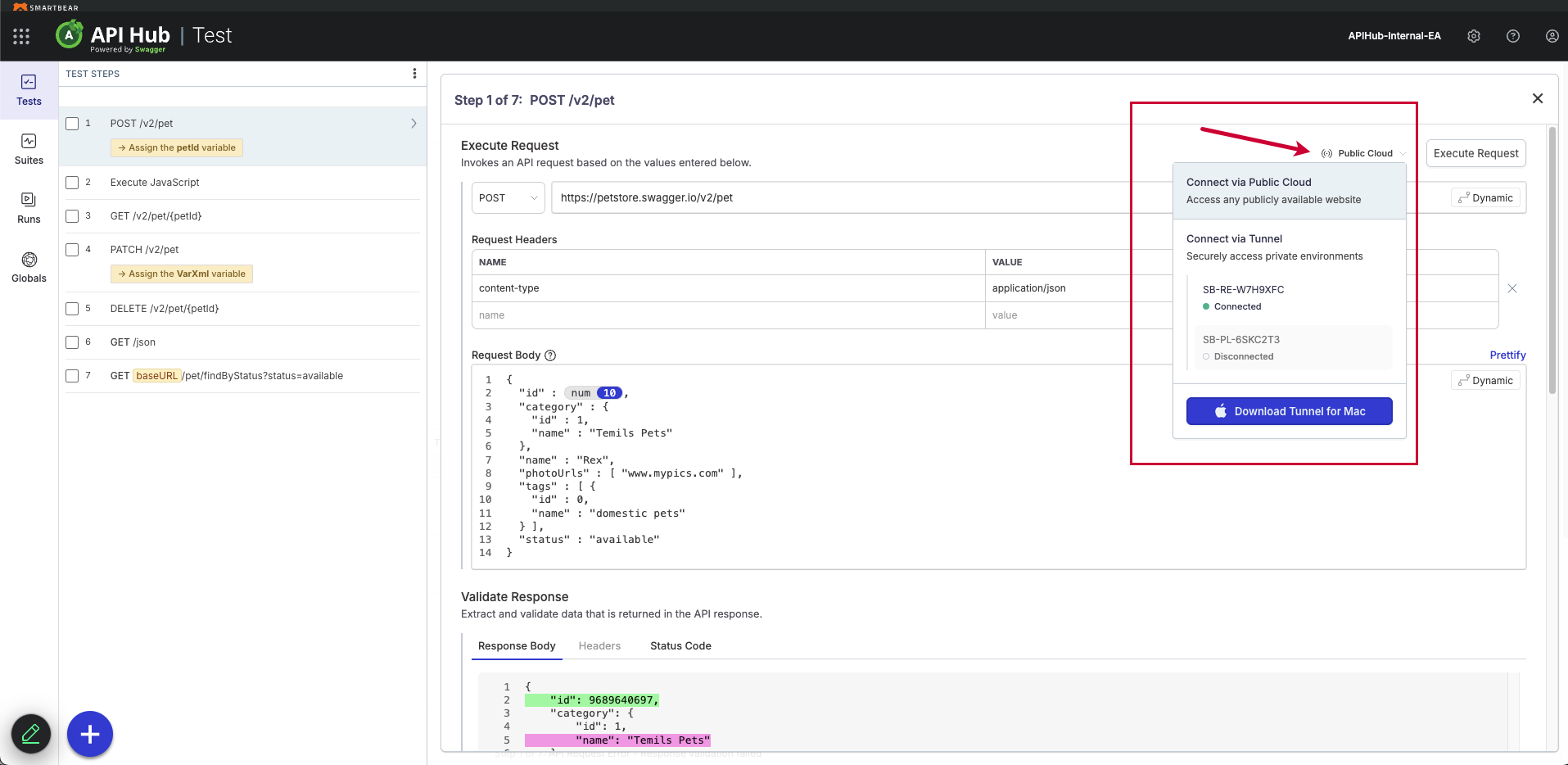Check the box for step 1 POST /v2/pet
The height and width of the screenshot is (765, 1568).
pyautogui.click(x=72, y=124)
